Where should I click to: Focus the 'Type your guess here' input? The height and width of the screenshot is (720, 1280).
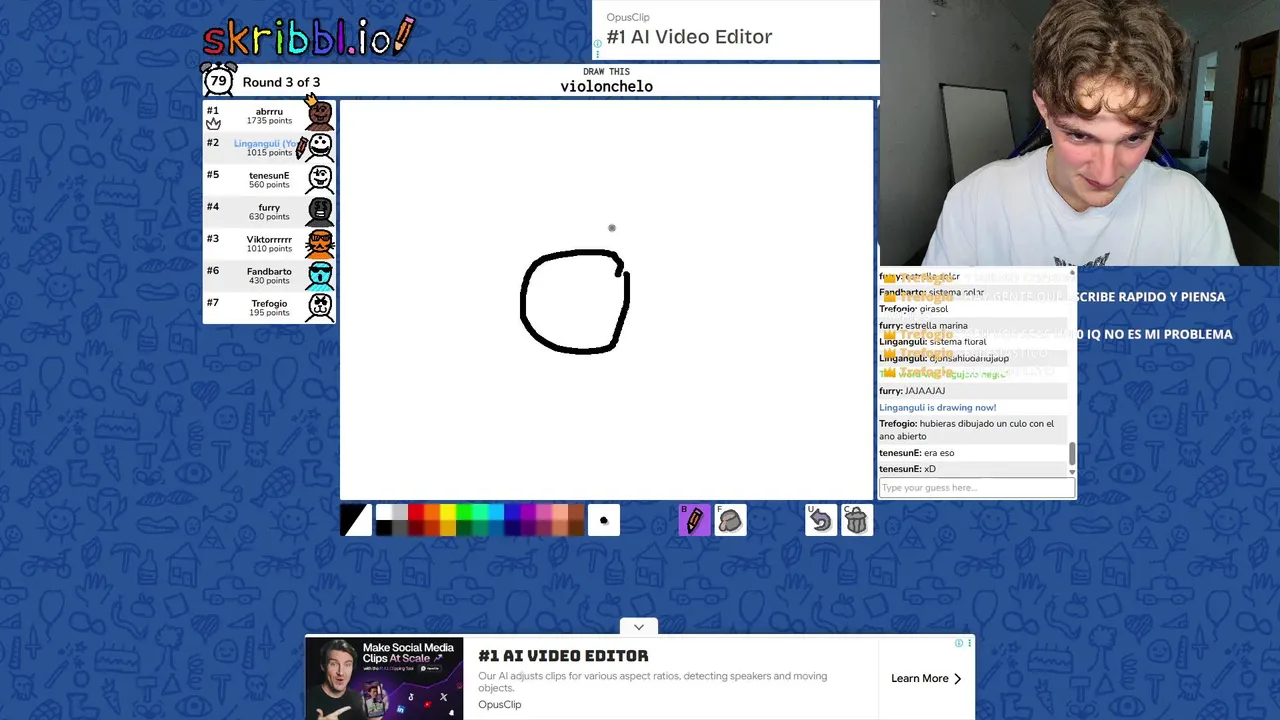[x=977, y=488]
